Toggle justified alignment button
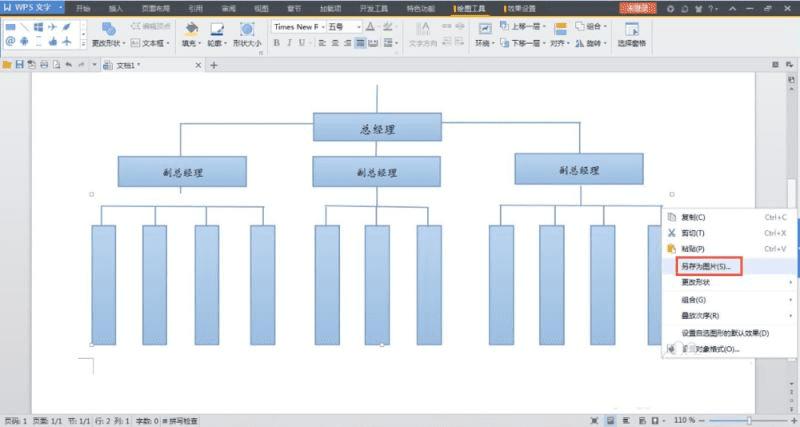 click(360, 43)
